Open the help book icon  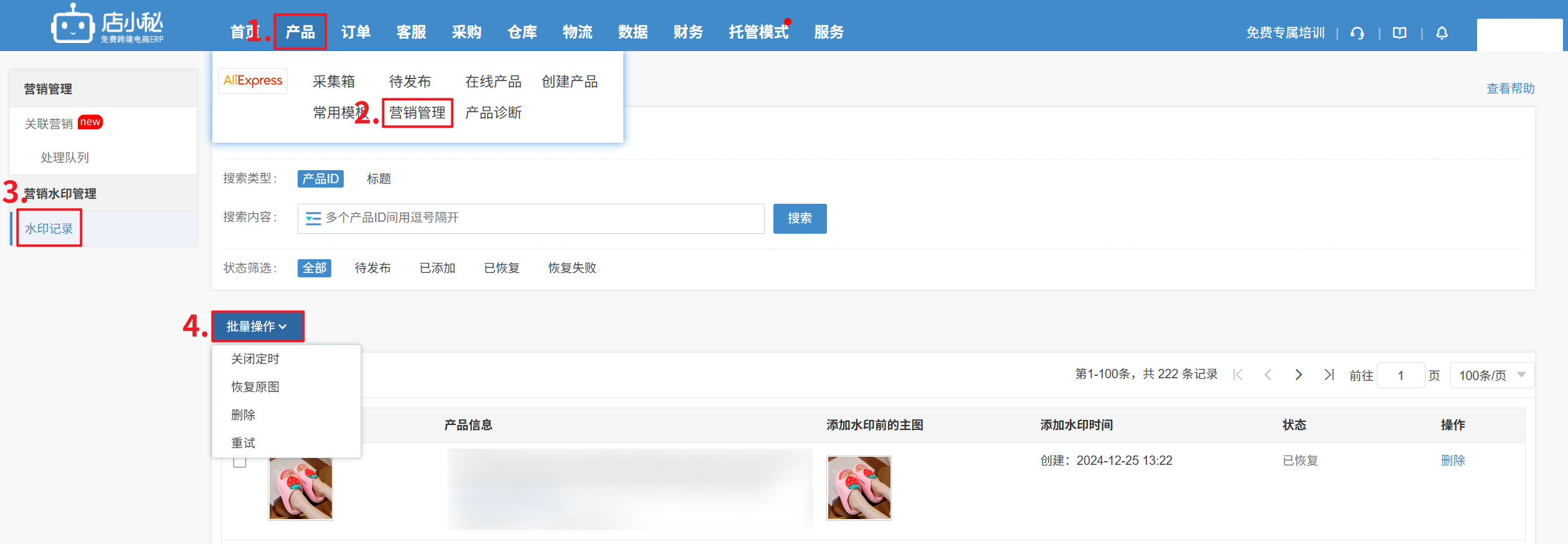[1399, 33]
